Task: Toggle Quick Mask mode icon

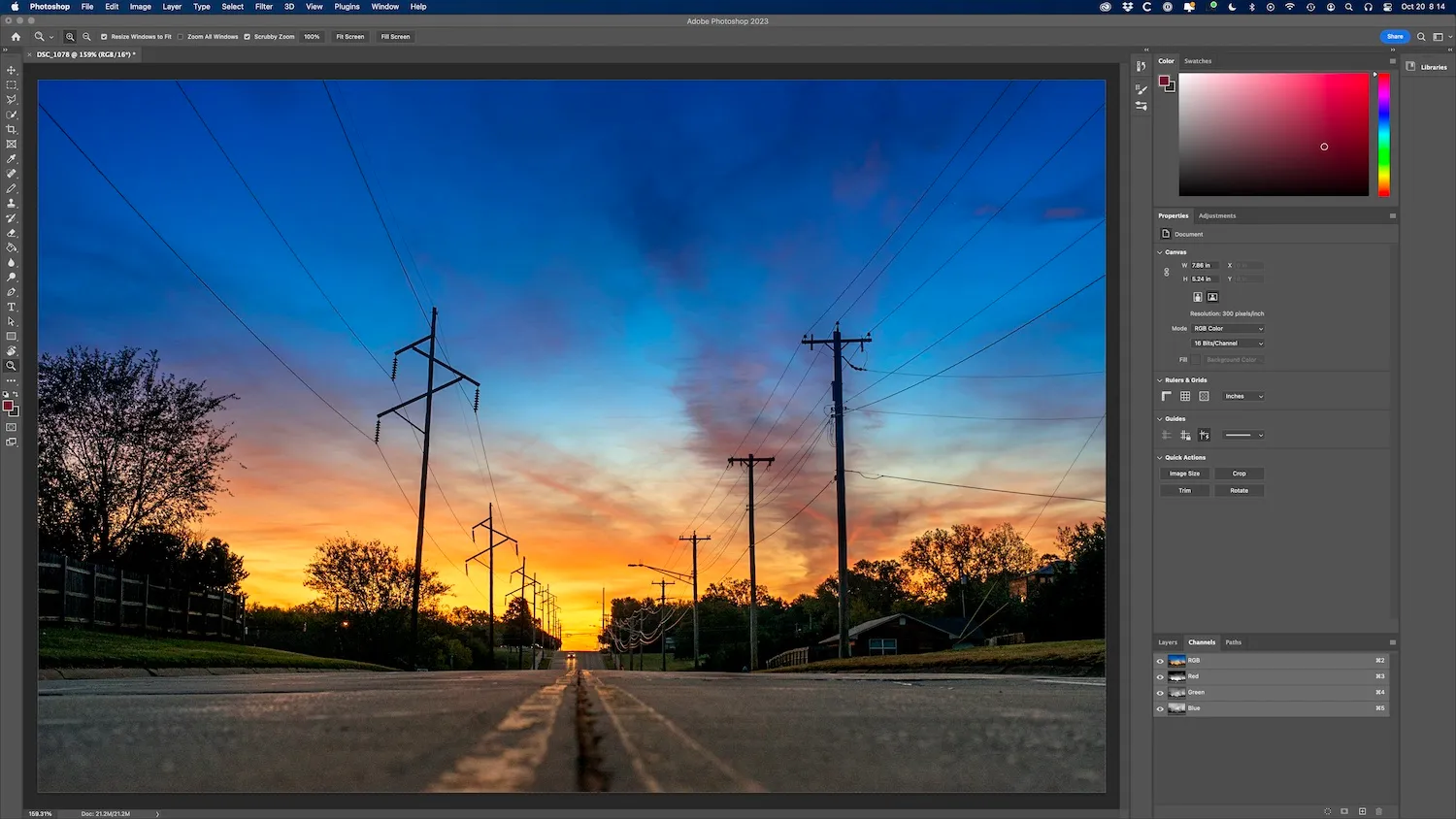Action: click(x=12, y=427)
